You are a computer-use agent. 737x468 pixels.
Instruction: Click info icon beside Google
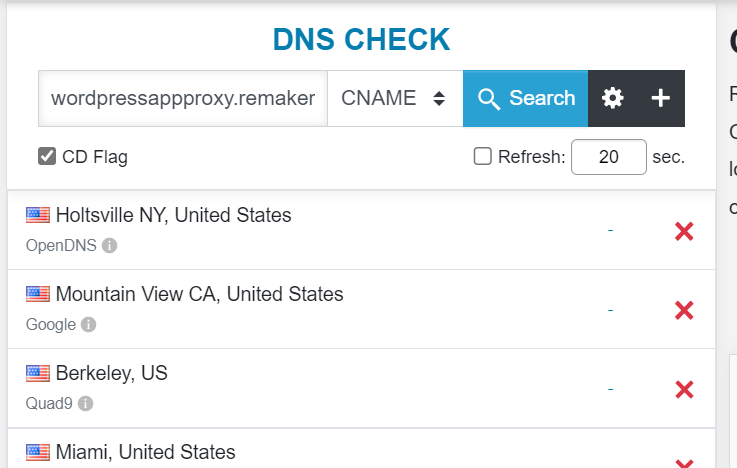(x=89, y=325)
